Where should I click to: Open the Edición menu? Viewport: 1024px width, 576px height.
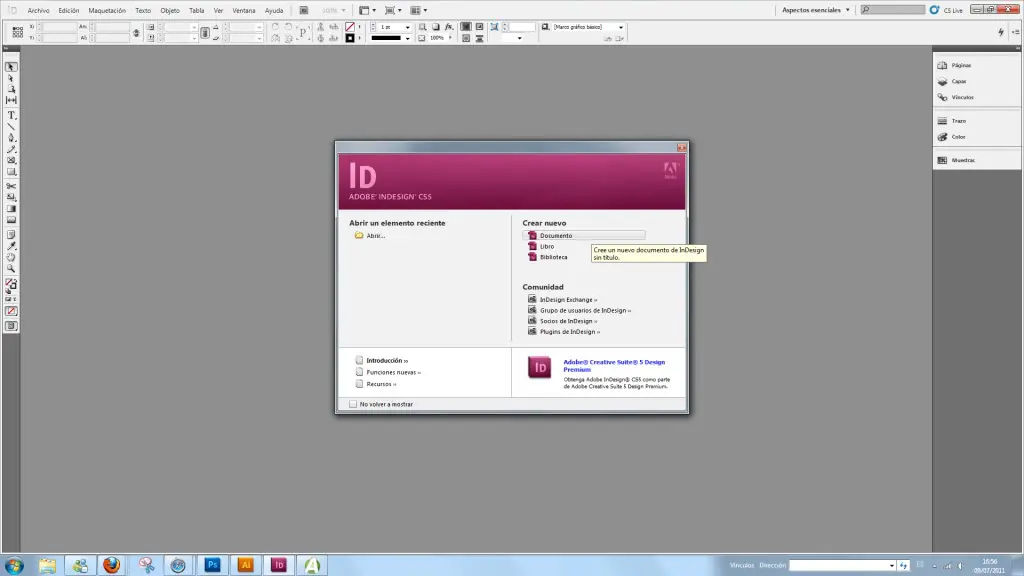click(69, 10)
